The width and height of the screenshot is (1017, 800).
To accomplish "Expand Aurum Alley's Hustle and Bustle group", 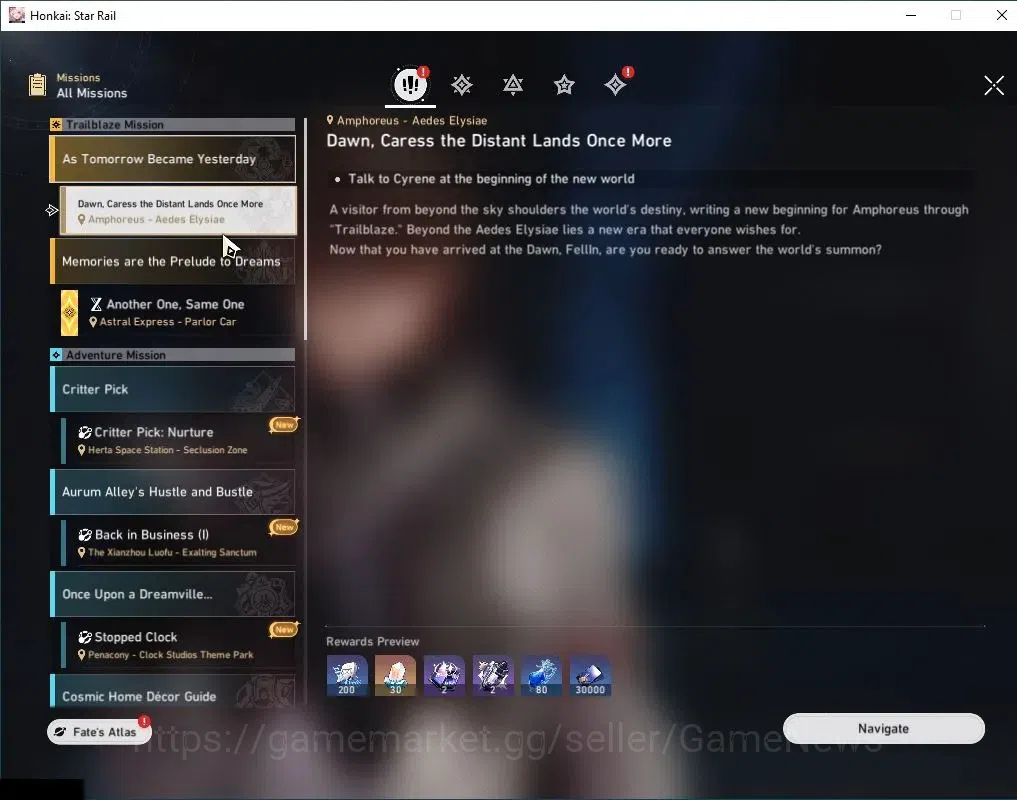I will [173, 492].
